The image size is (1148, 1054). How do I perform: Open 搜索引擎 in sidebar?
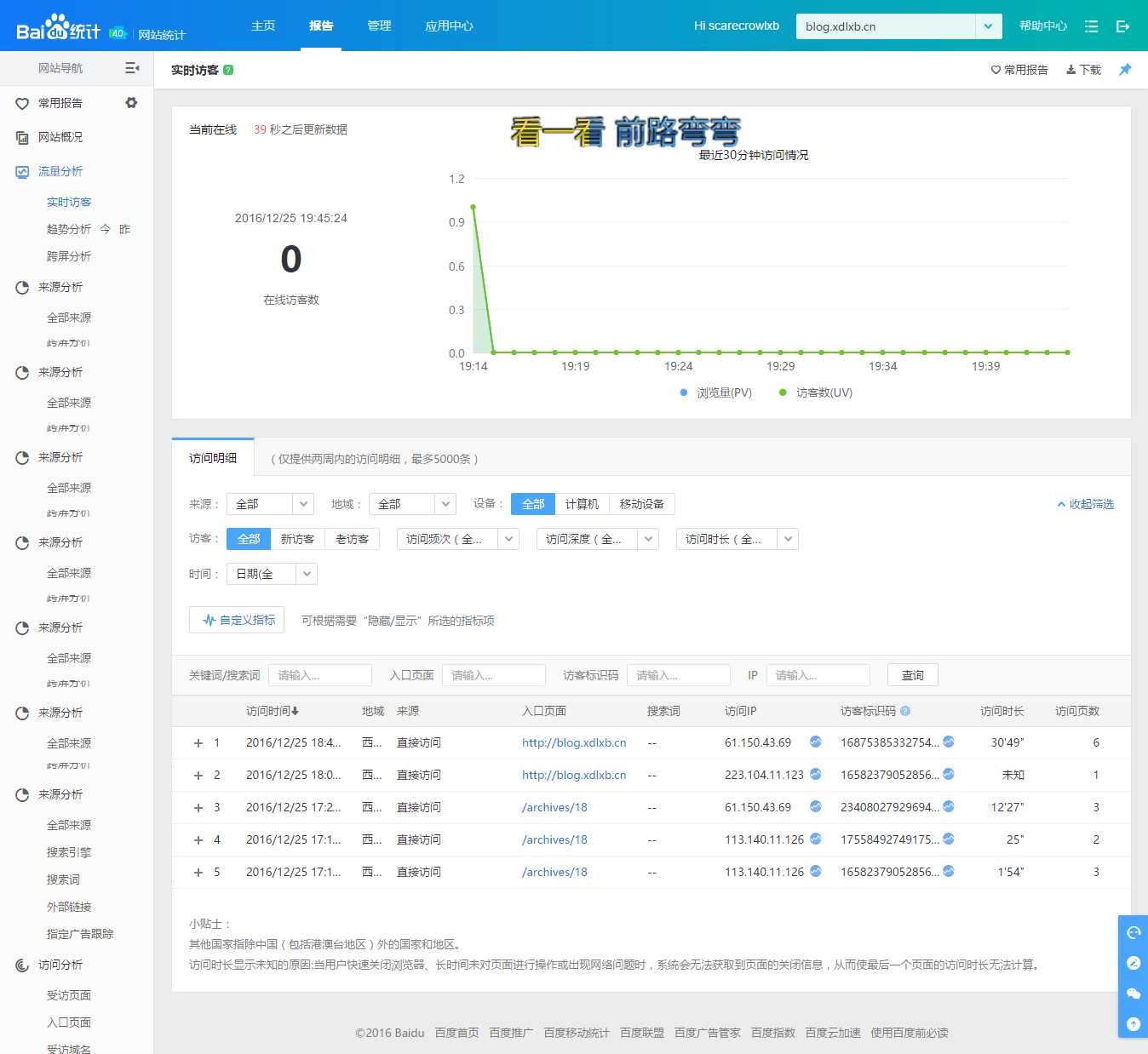click(69, 852)
